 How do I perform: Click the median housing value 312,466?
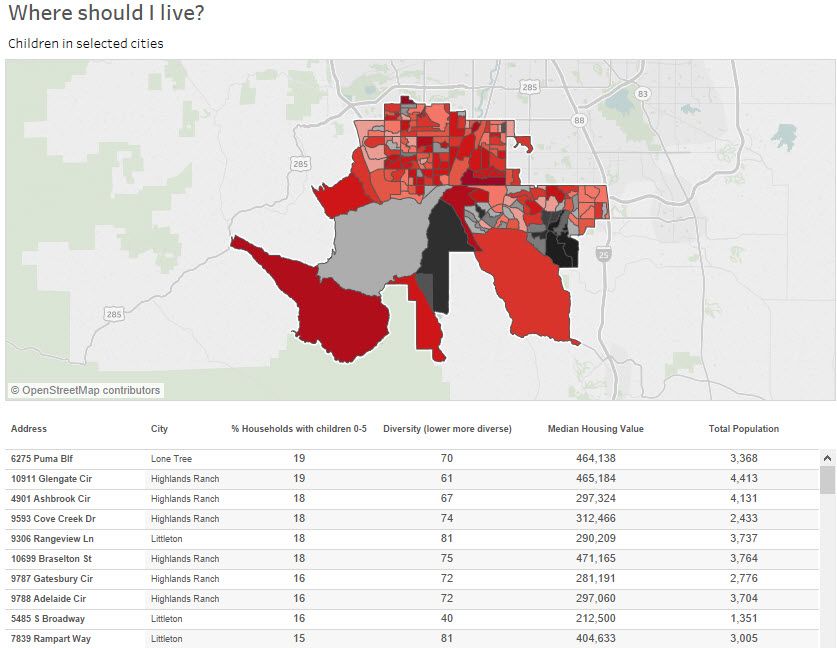point(596,518)
